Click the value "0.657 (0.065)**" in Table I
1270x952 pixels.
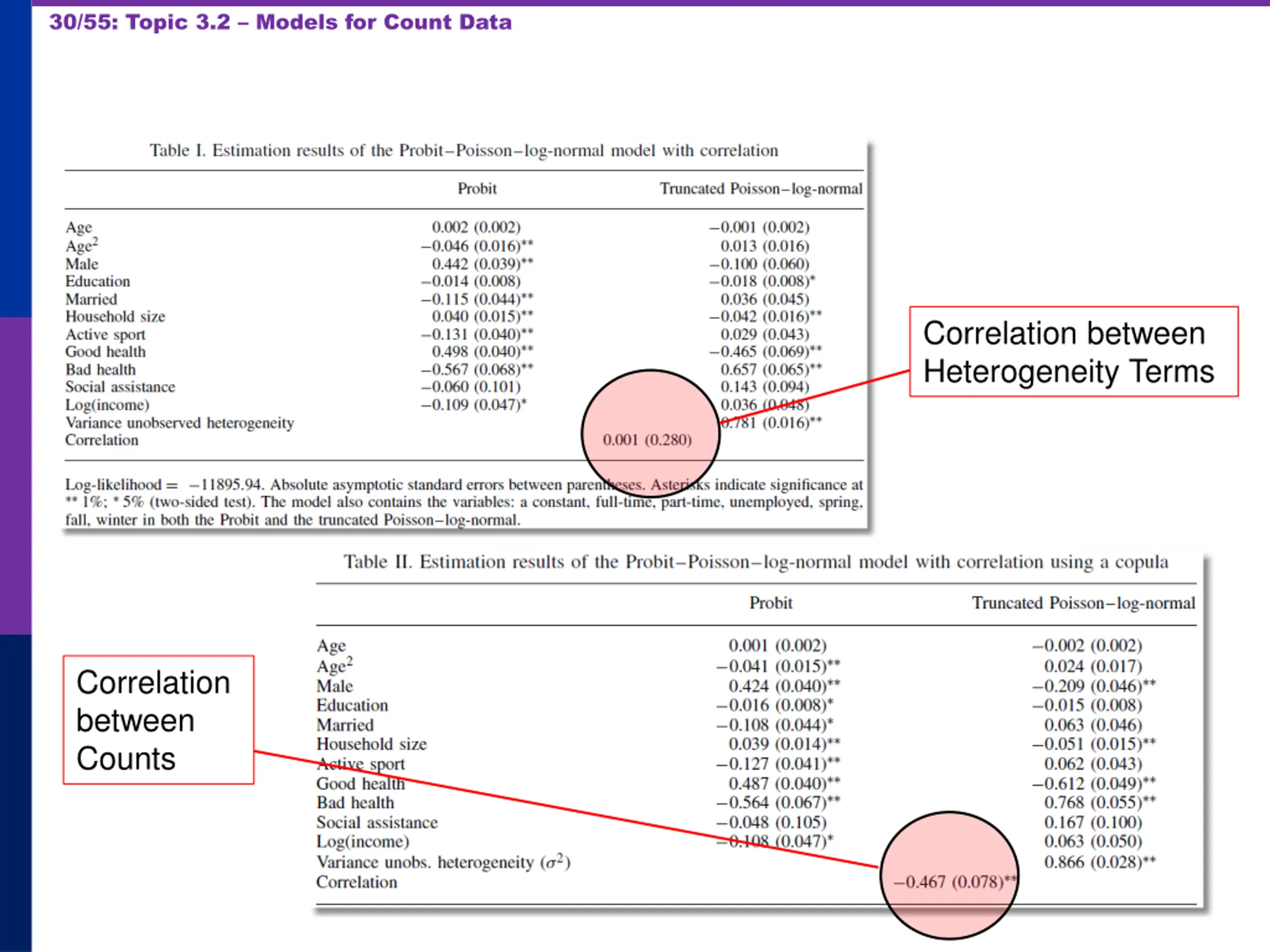tap(771, 369)
